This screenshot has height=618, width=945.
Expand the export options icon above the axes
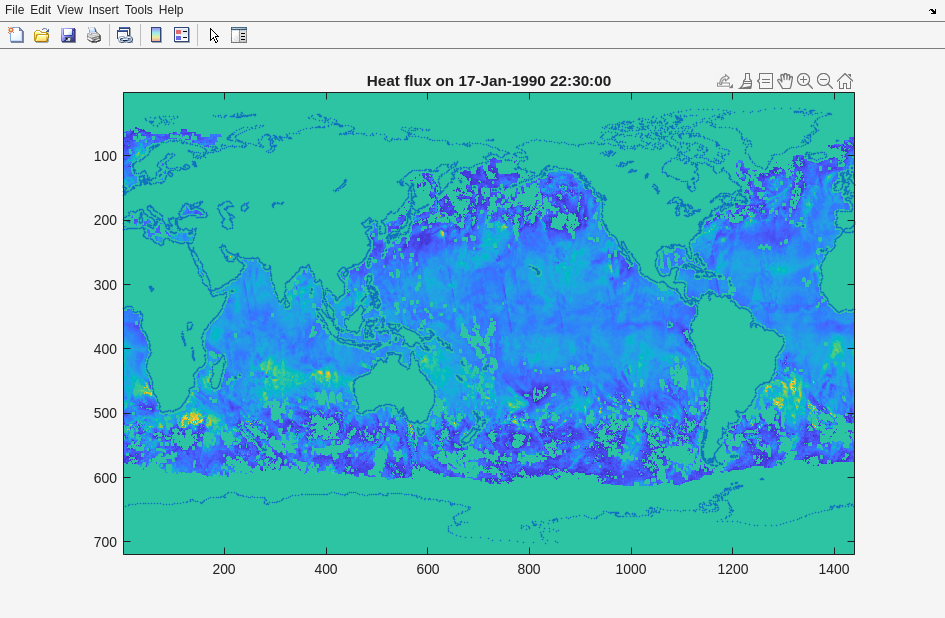pyautogui.click(x=725, y=81)
